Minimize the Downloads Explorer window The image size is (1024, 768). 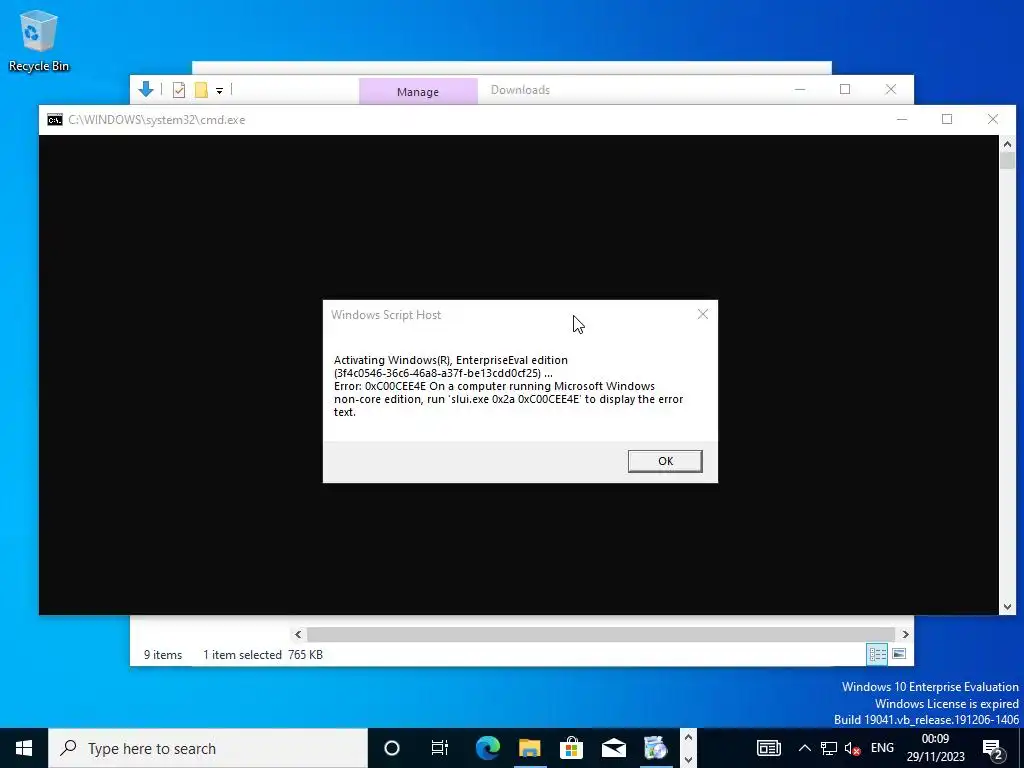(800, 89)
